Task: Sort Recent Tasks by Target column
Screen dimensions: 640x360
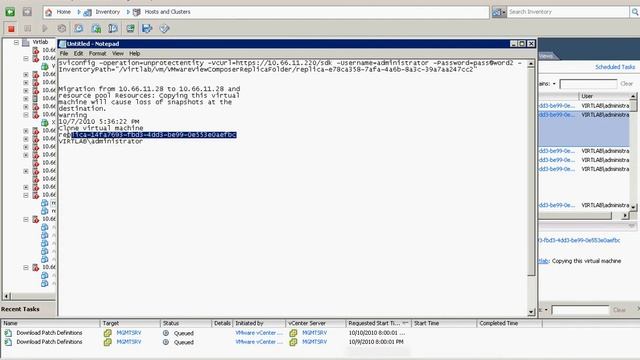Action: point(130,323)
